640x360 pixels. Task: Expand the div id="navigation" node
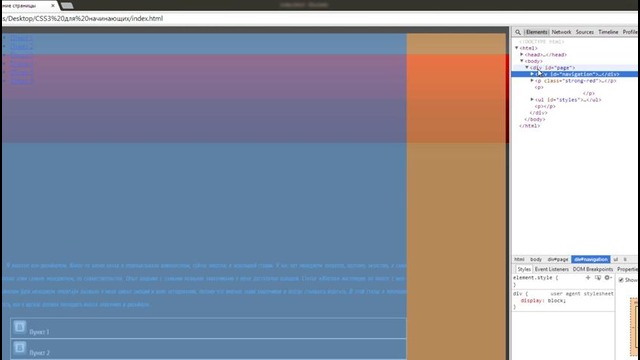[x=532, y=74]
